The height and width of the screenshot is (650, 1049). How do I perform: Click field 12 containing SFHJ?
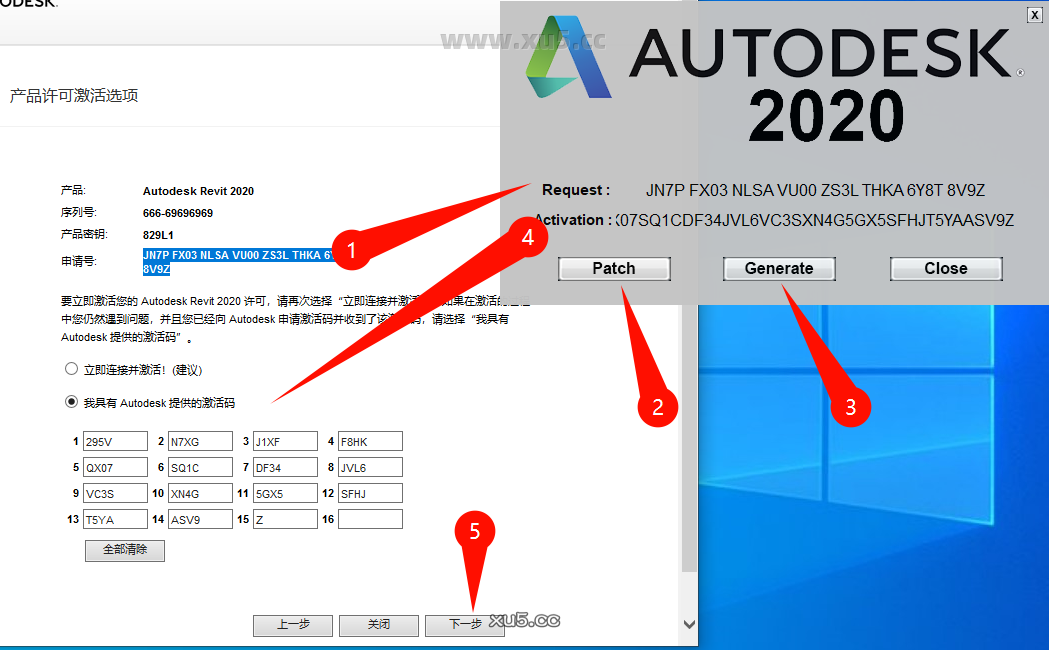(x=370, y=492)
